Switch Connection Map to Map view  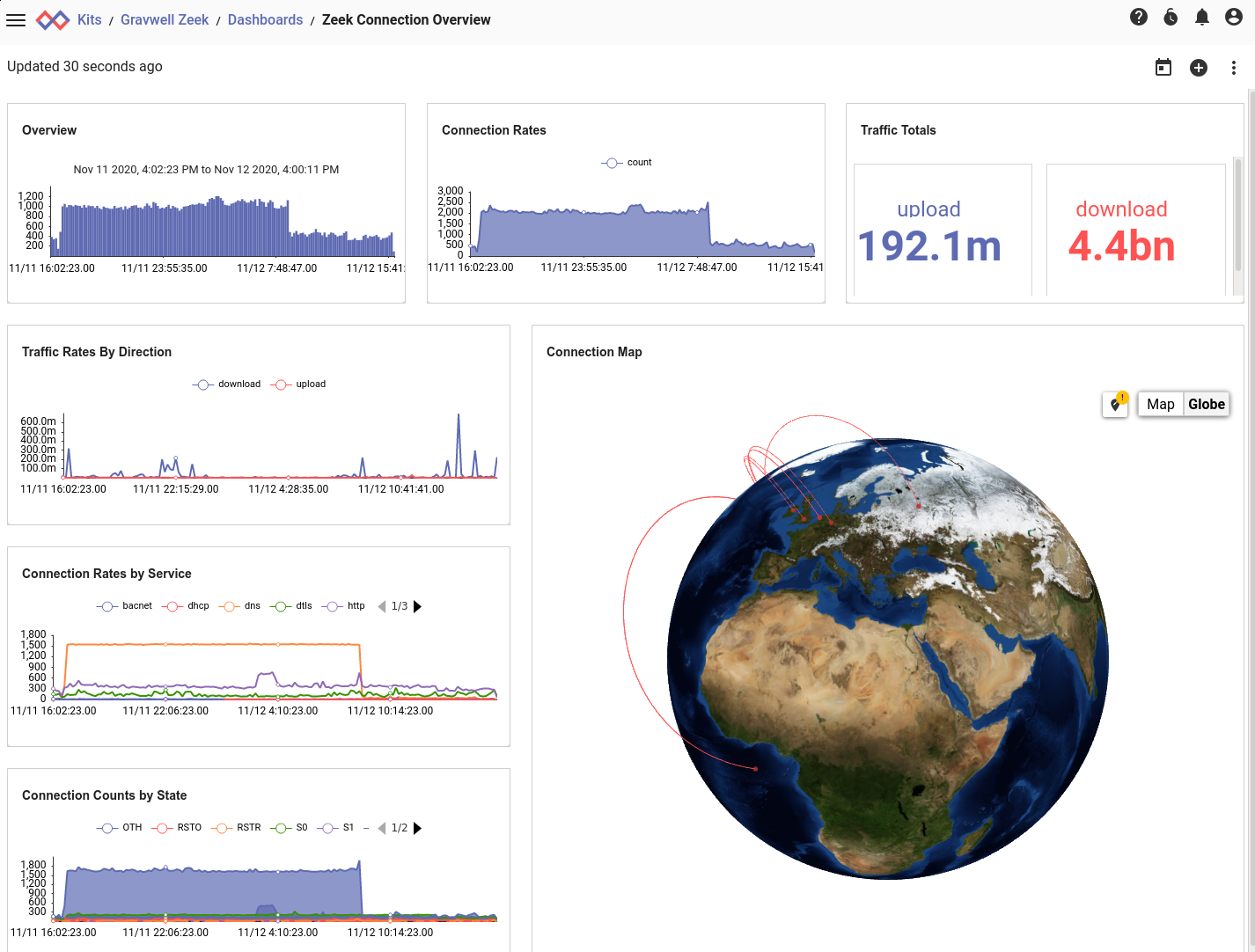[1160, 405]
